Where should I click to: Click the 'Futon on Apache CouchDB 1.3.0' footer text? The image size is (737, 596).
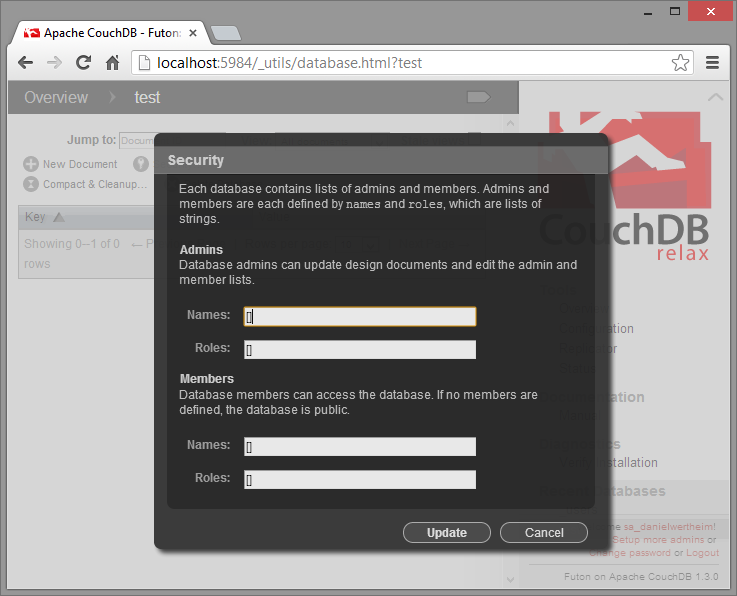(x=641, y=576)
